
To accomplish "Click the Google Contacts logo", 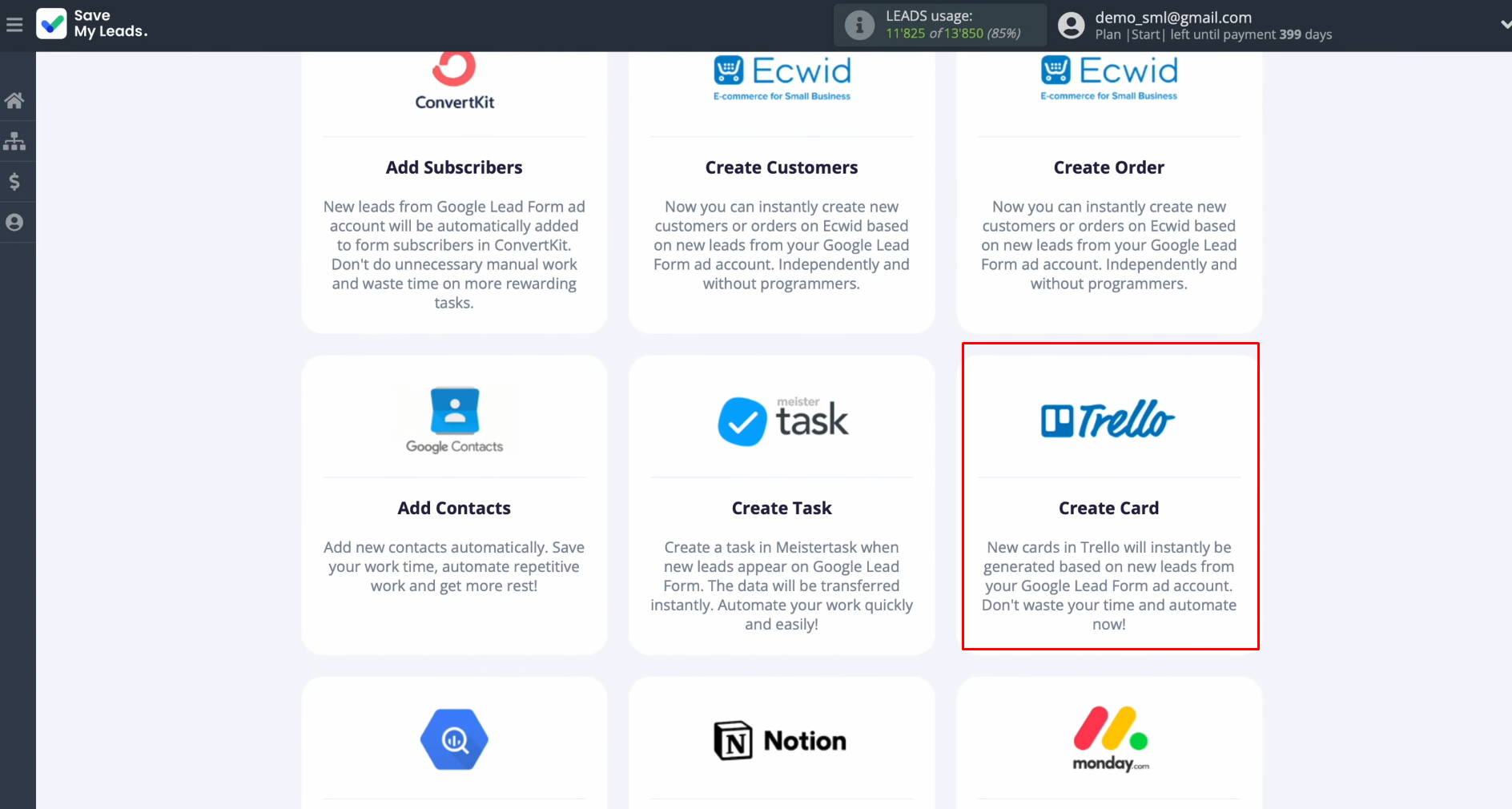I will tap(454, 421).
